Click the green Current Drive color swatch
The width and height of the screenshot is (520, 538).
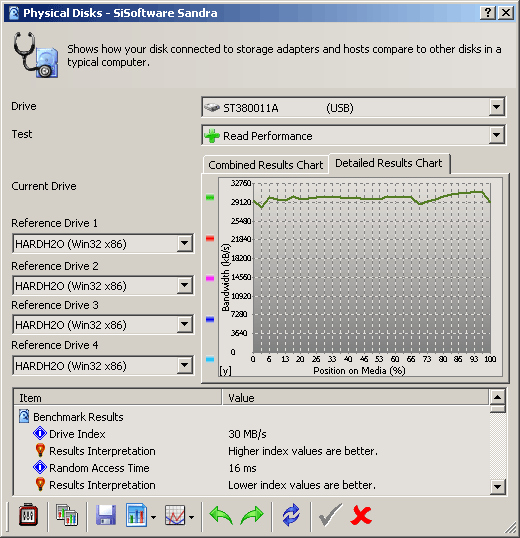pyautogui.click(x=210, y=197)
